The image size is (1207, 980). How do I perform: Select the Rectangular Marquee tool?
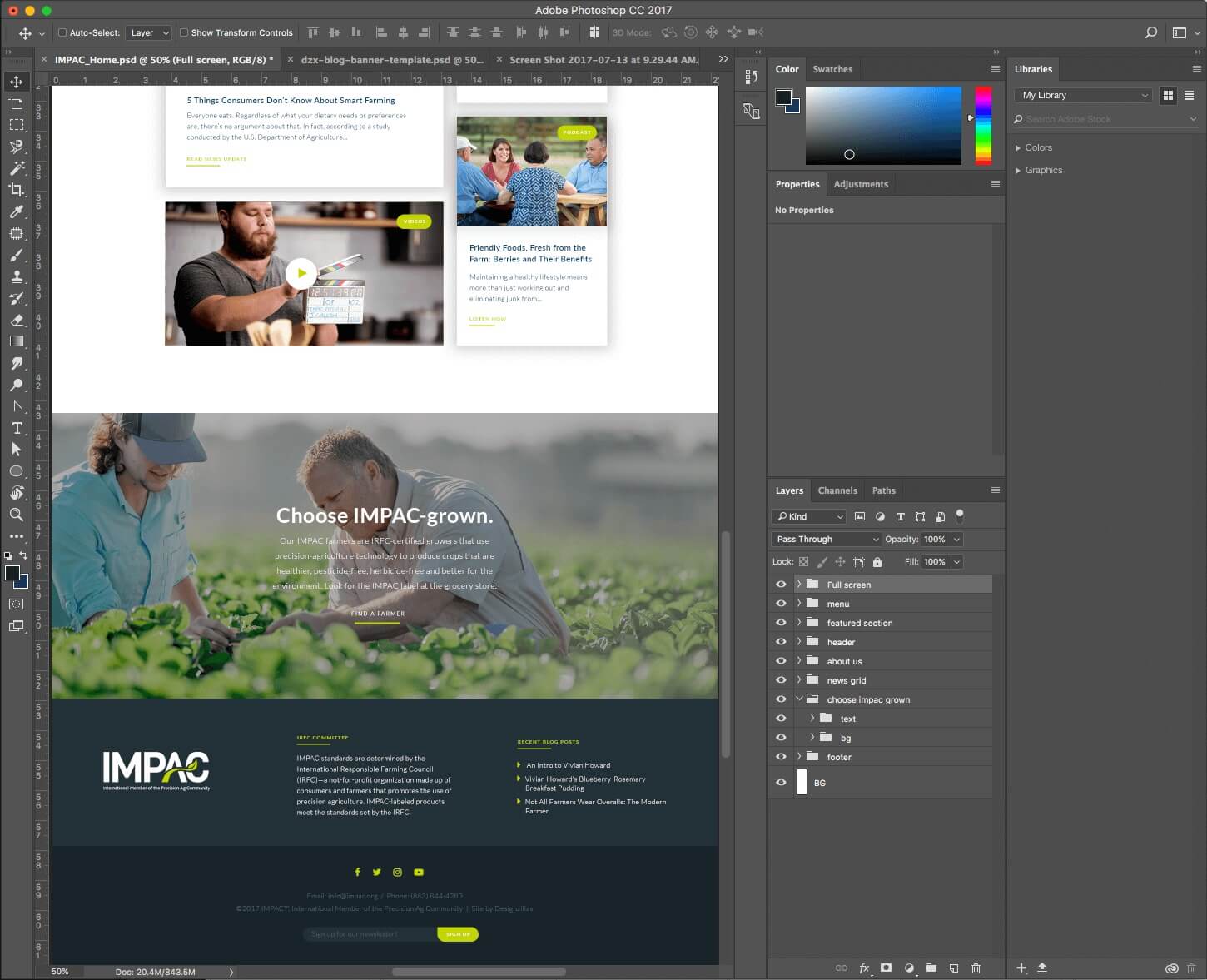(17, 125)
